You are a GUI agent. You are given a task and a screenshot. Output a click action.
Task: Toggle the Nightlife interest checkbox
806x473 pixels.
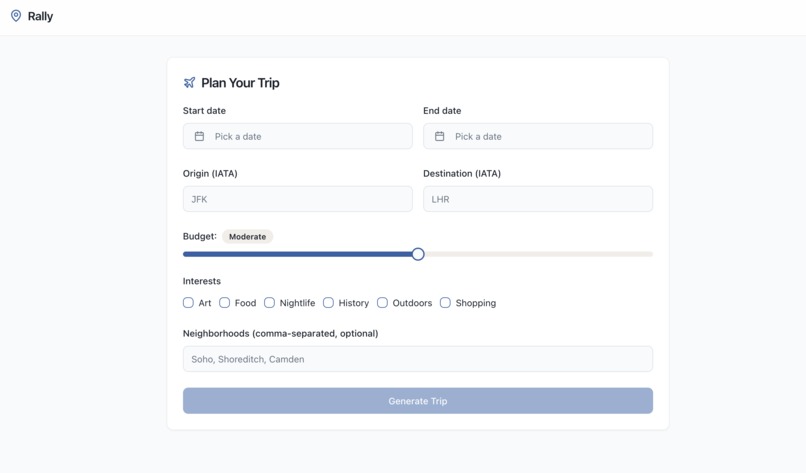(269, 302)
